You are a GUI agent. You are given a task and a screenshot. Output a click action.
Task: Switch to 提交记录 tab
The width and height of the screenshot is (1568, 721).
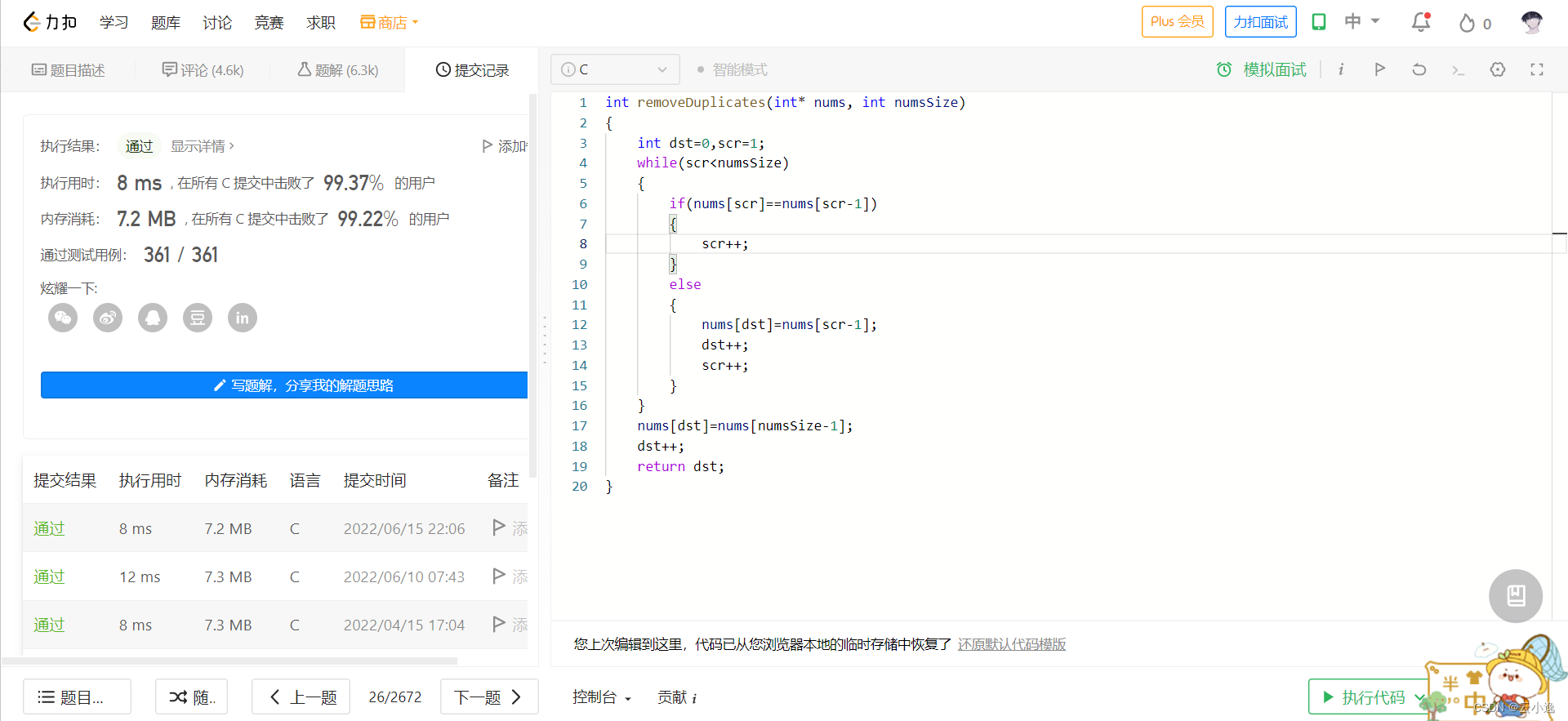[472, 70]
